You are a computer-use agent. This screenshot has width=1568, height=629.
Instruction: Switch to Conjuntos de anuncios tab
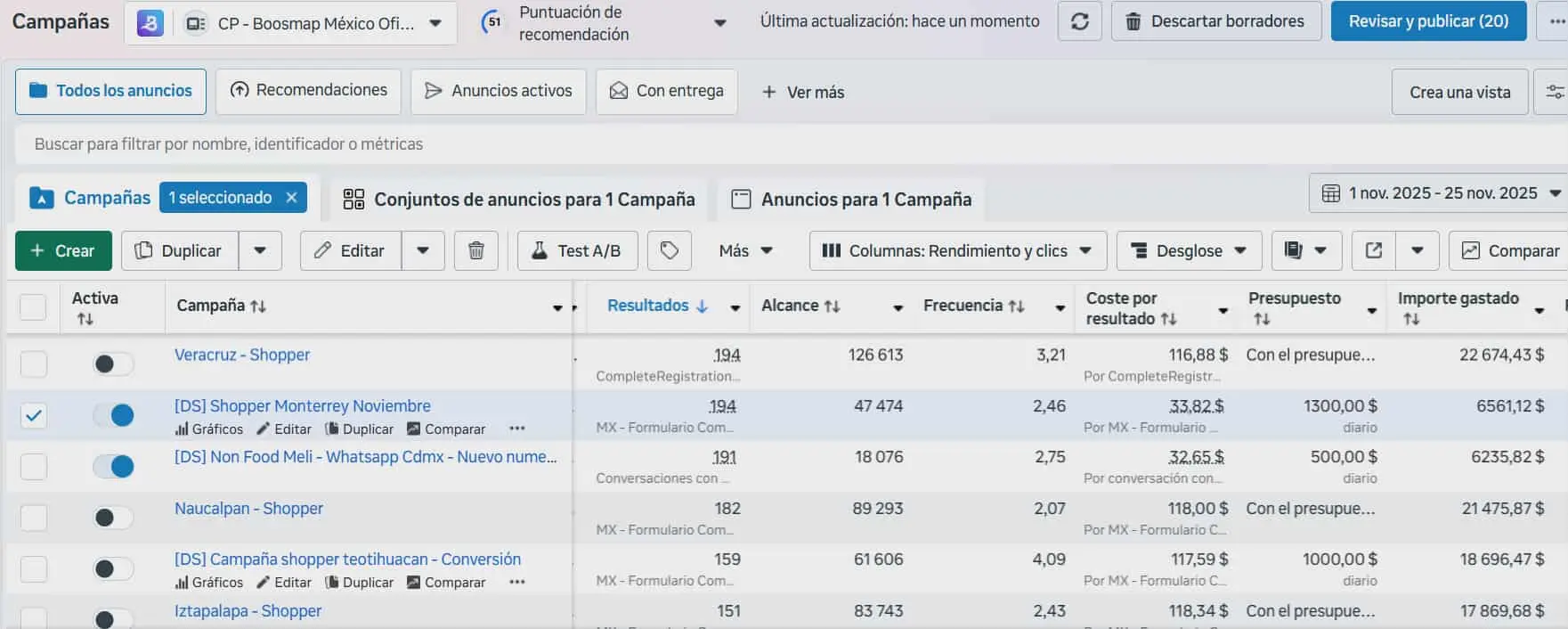click(x=519, y=200)
